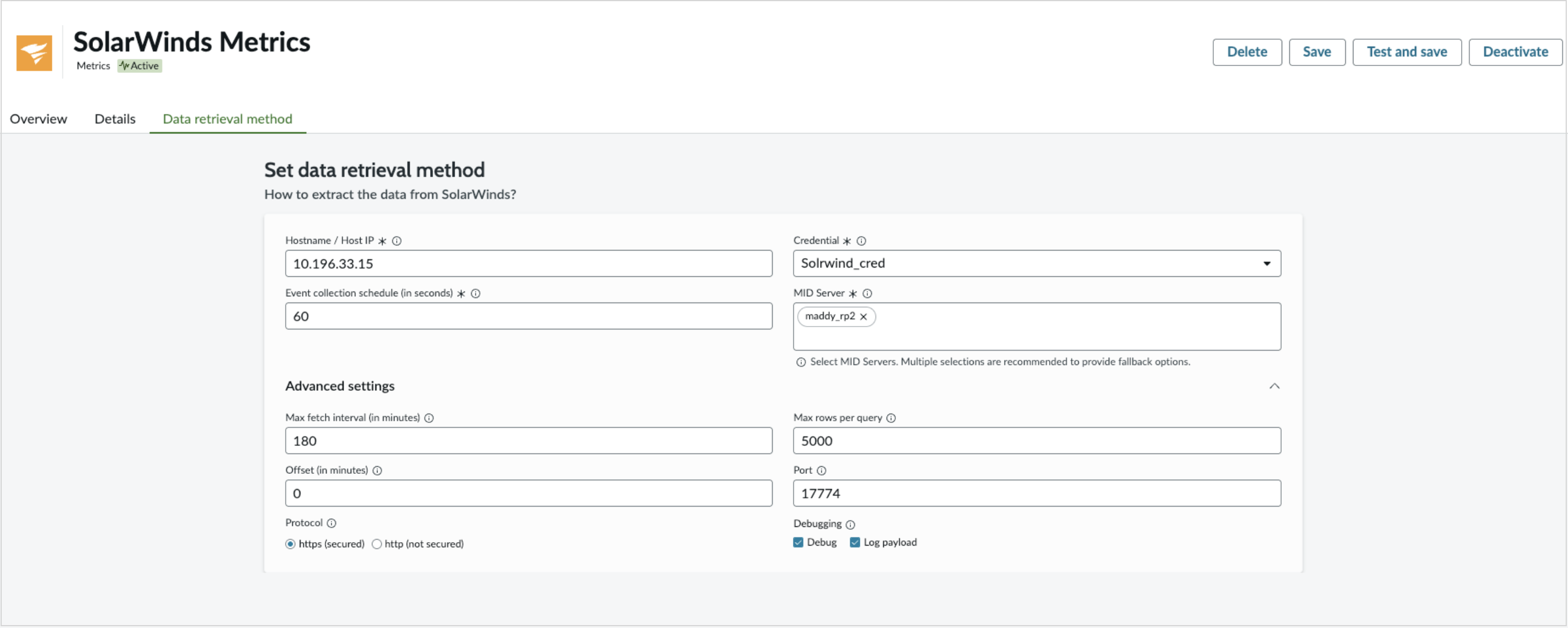Uncheck the Debug checkbox
Viewport: 1568px width, 628px height.
coord(798,542)
